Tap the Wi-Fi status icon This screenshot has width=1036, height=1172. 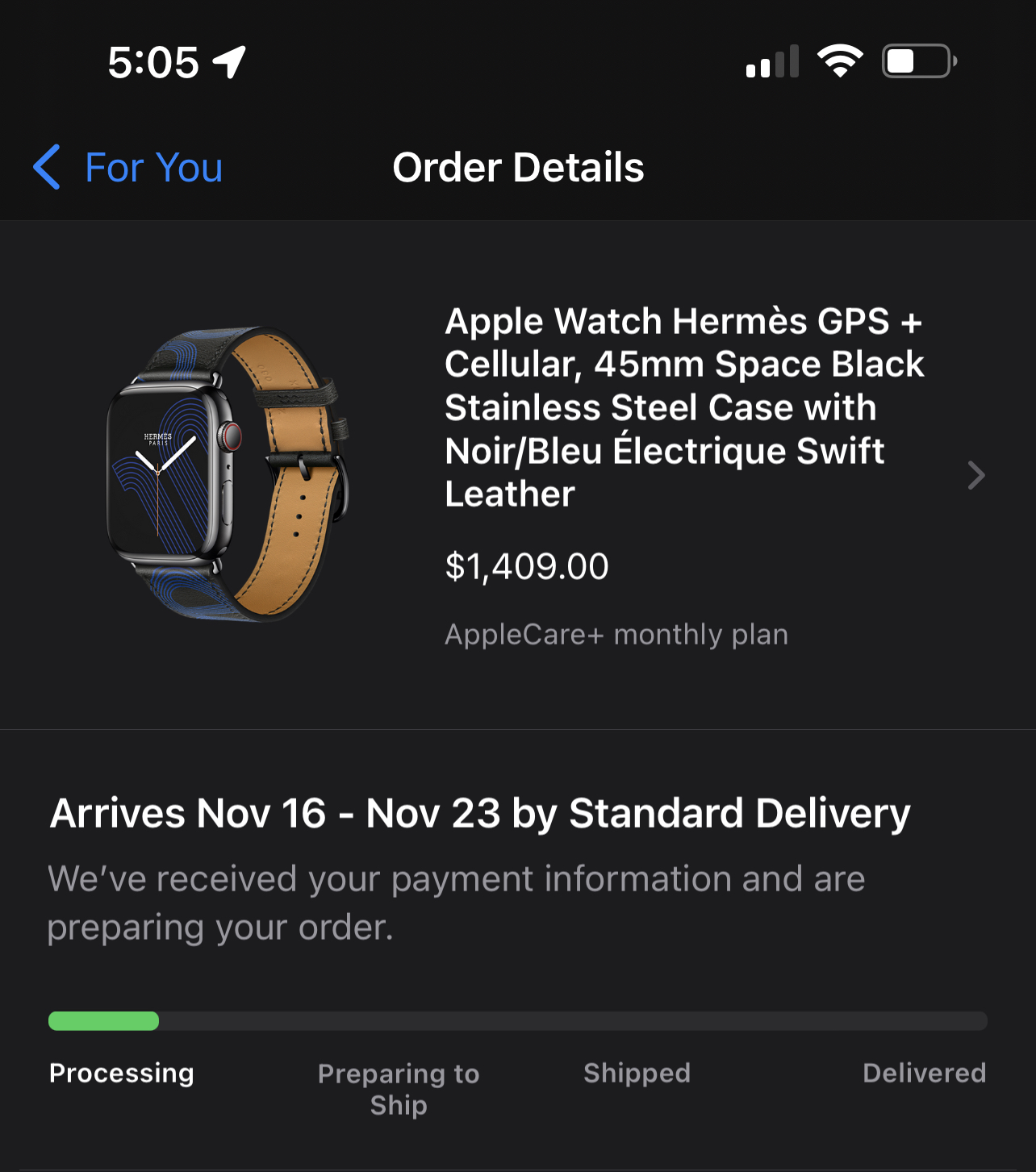[840, 61]
